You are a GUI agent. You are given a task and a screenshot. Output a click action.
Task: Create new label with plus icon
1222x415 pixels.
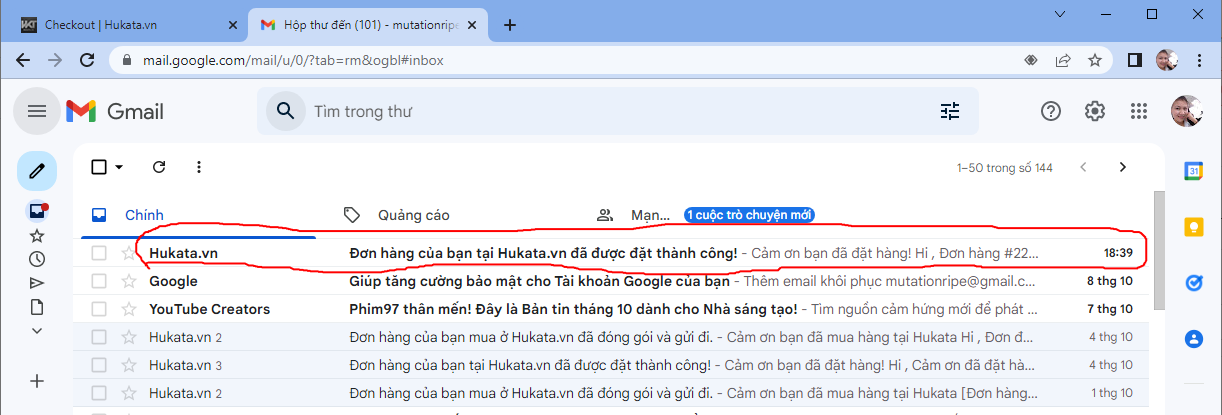tap(37, 381)
